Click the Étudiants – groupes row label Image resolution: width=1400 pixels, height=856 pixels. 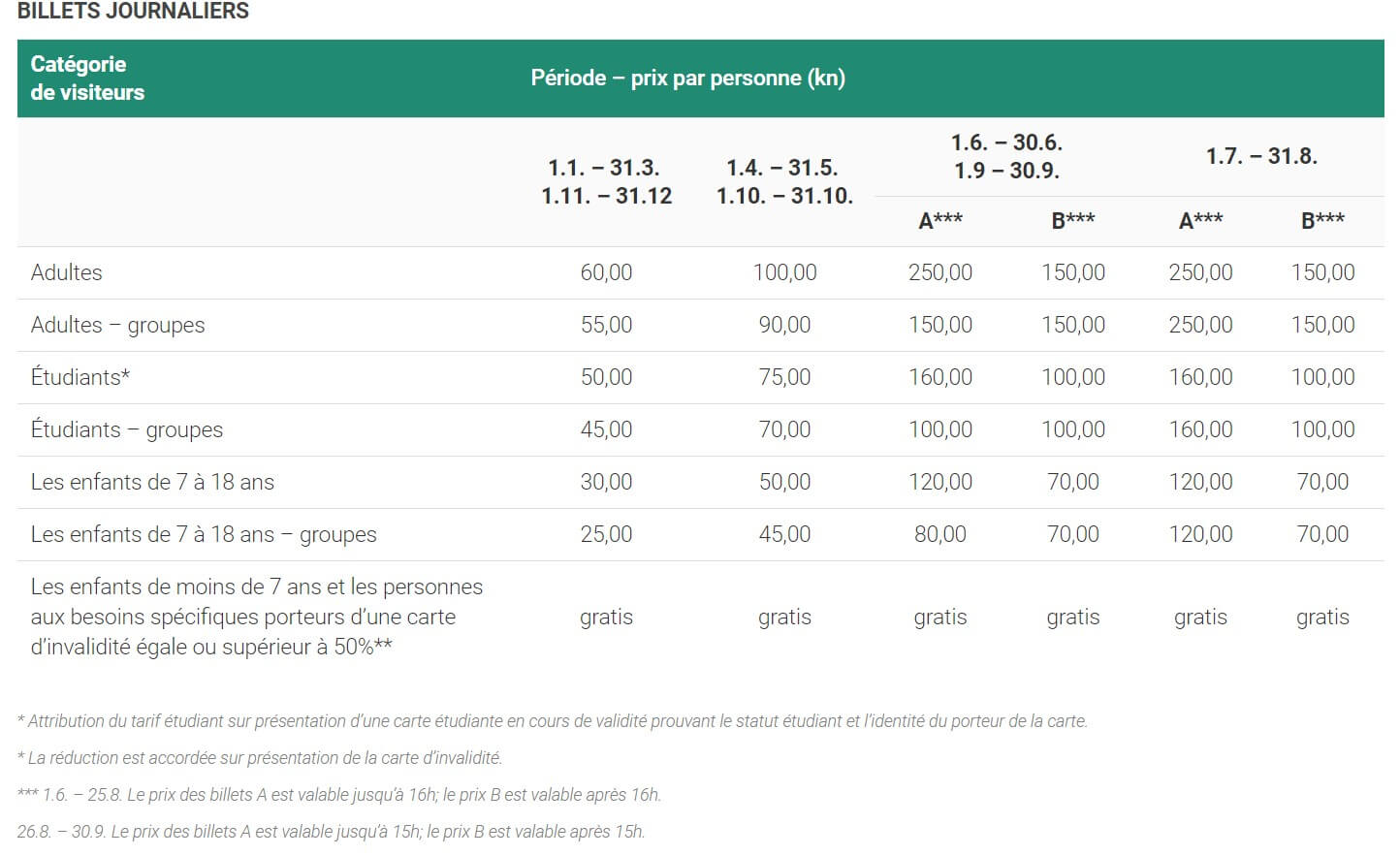point(126,429)
